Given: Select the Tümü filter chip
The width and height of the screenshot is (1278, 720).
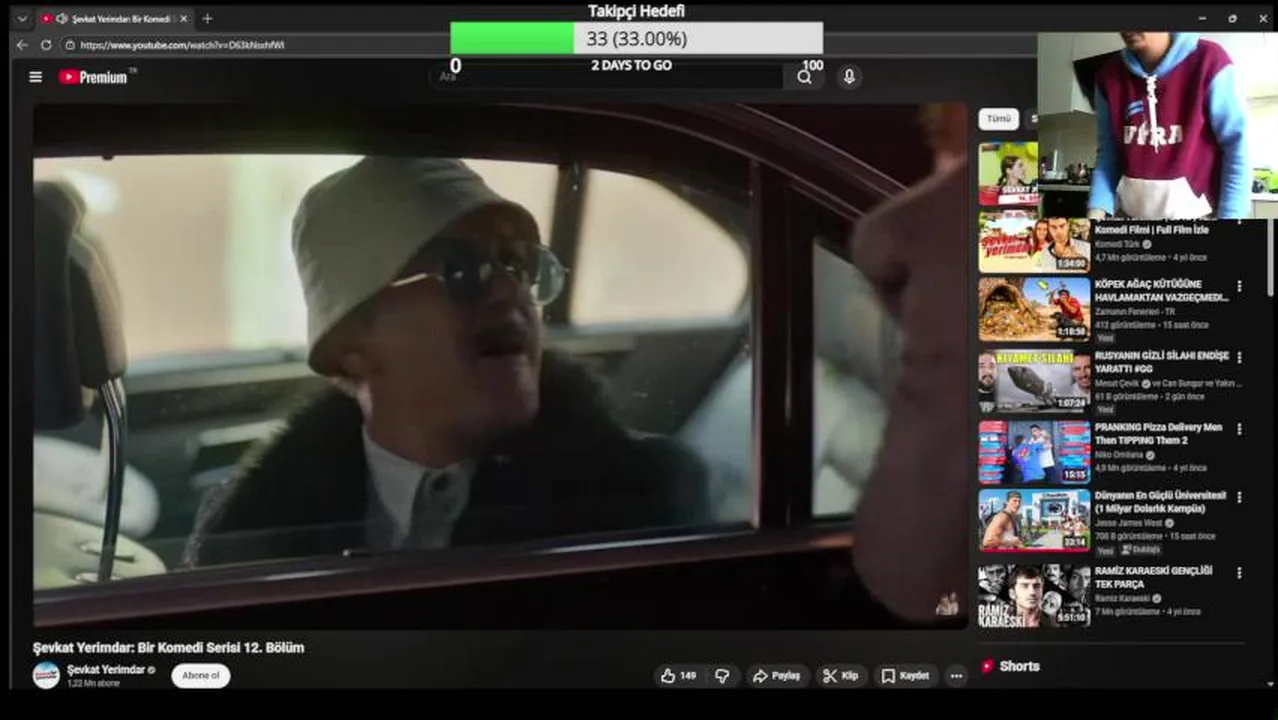Looking at the screenshot, I should [998, 119].
